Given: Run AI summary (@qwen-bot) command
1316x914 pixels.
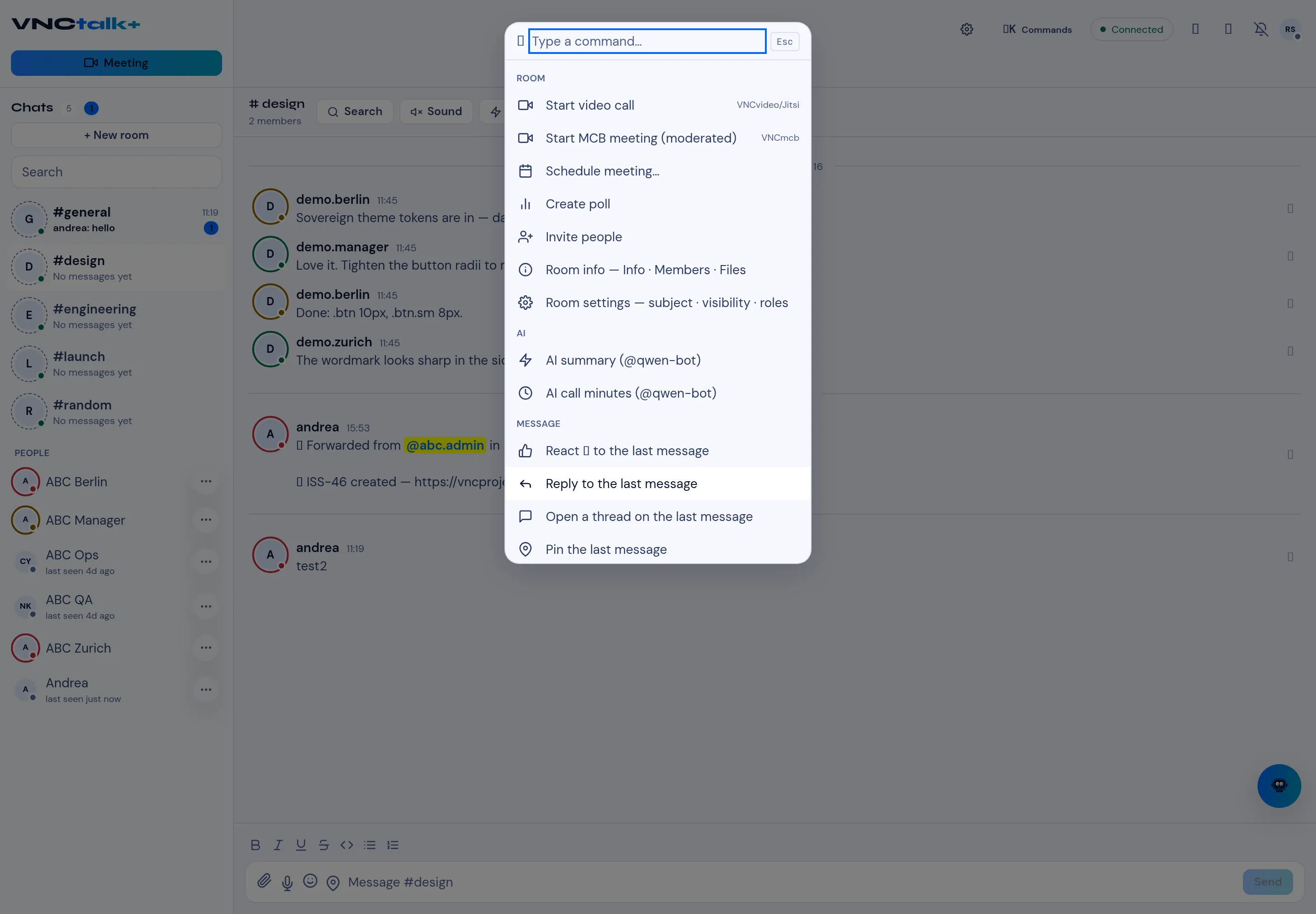Looking at the screenshot, I should click(x=658, y=360).
